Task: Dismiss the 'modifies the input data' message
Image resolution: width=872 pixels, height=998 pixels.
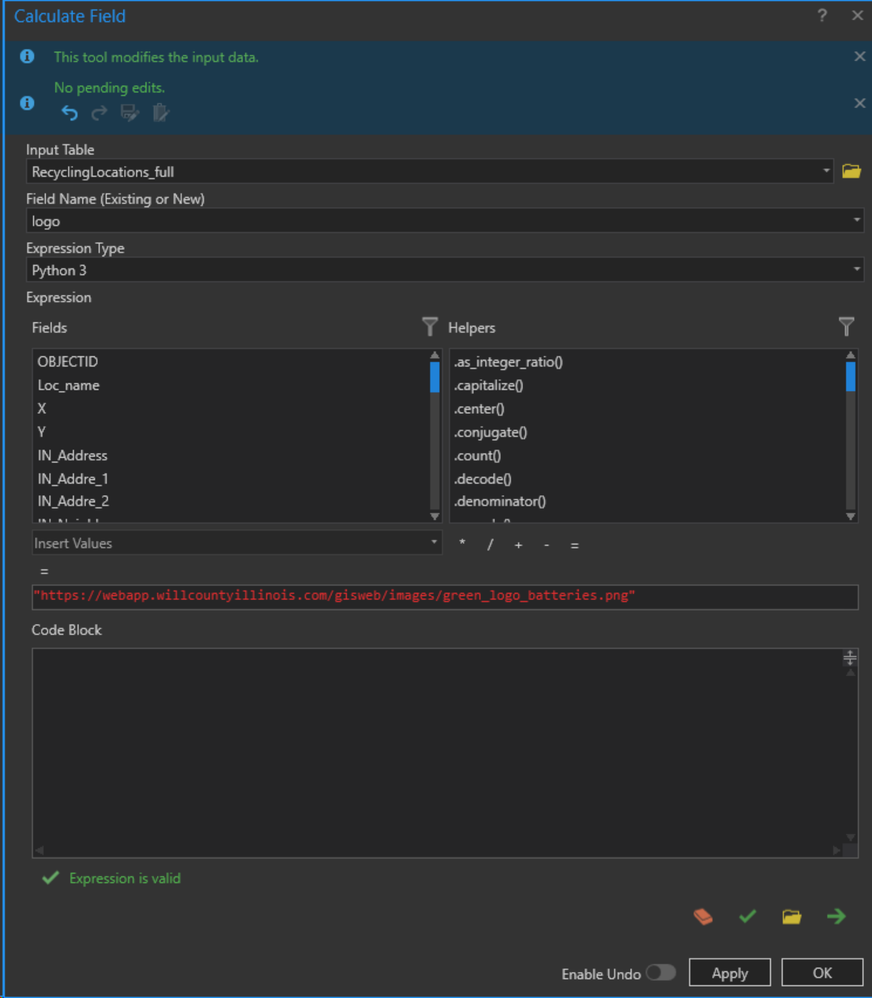Action: pos(859,57)
